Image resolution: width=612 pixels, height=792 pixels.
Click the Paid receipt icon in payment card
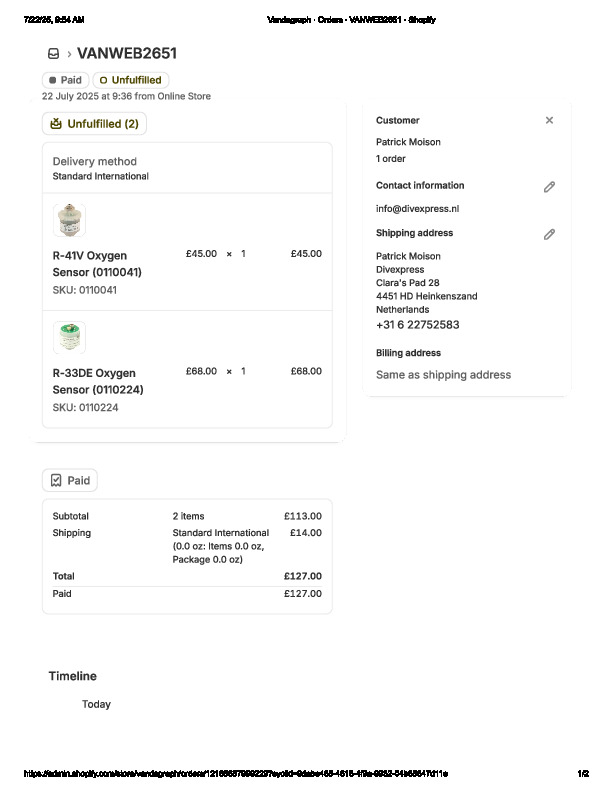pyautogui.click(x=56, y=481)
